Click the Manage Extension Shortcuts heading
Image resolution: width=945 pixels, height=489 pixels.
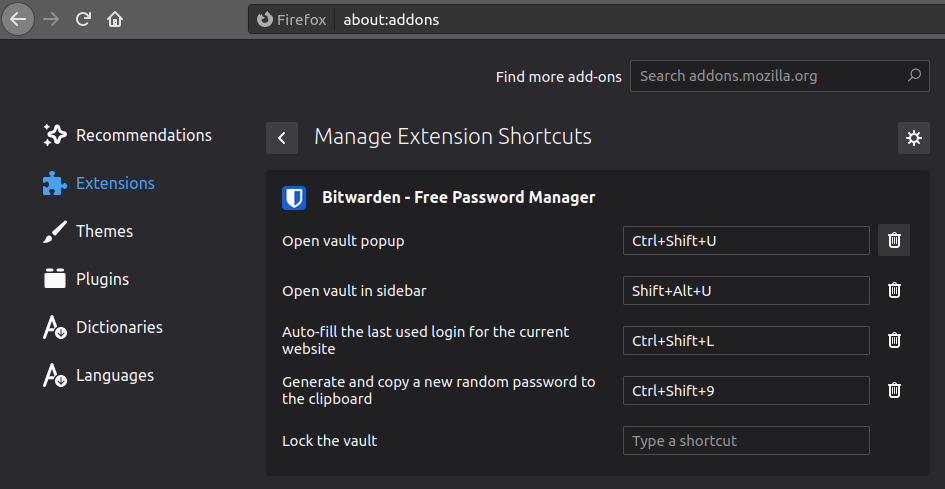click(453, 137)
